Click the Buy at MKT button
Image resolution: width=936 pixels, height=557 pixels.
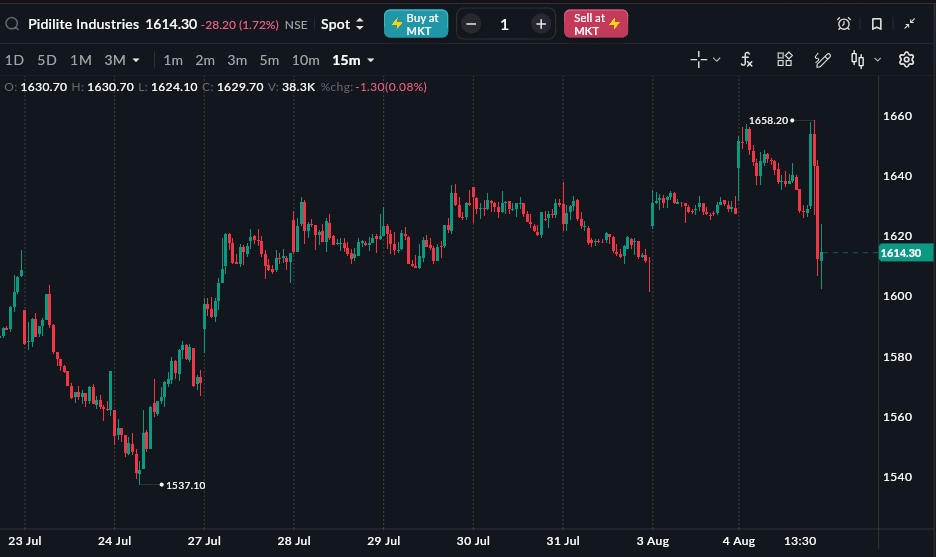[x=416, y=24]
